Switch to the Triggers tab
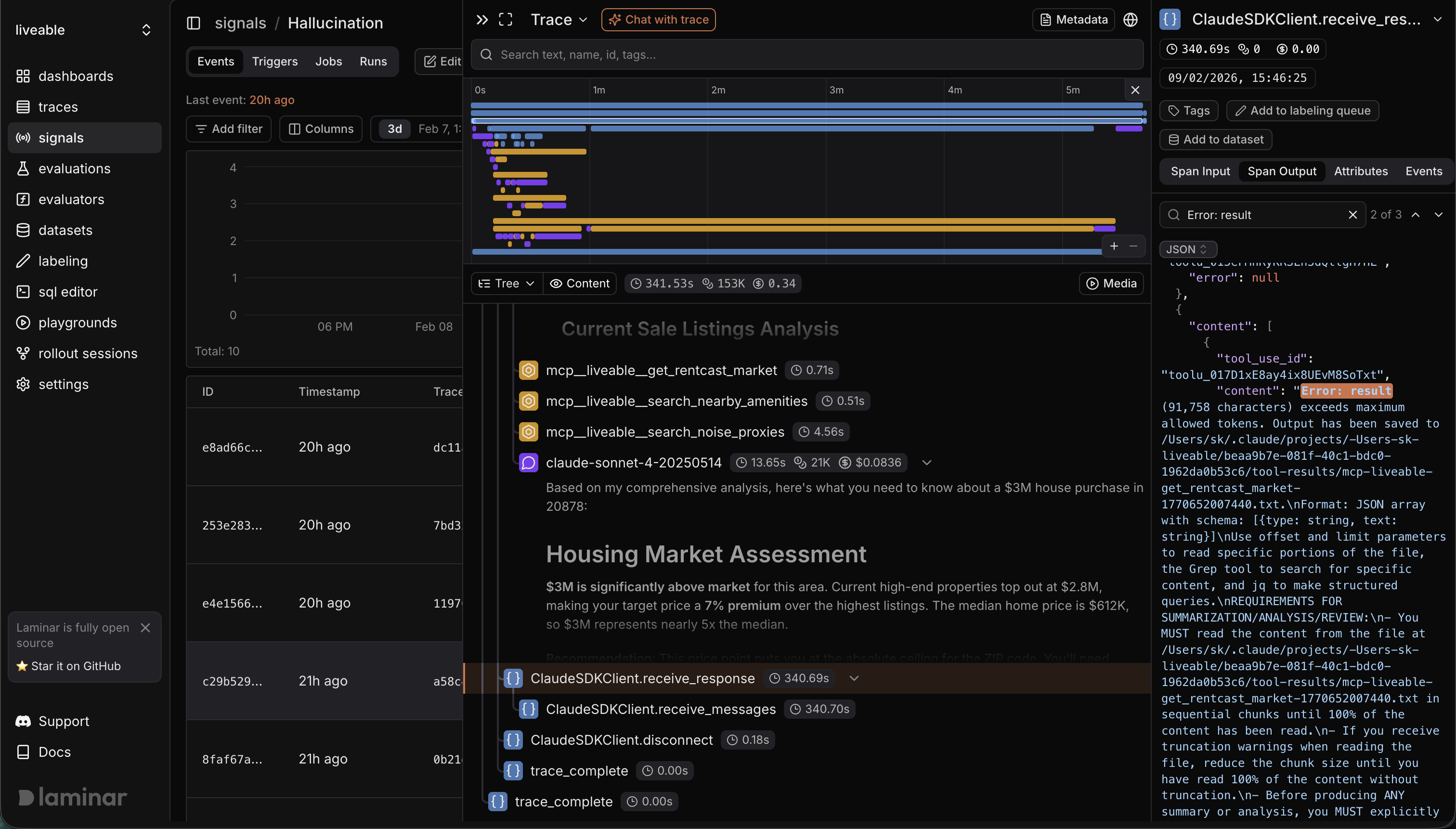1456x829 pixels. (274, 62)
